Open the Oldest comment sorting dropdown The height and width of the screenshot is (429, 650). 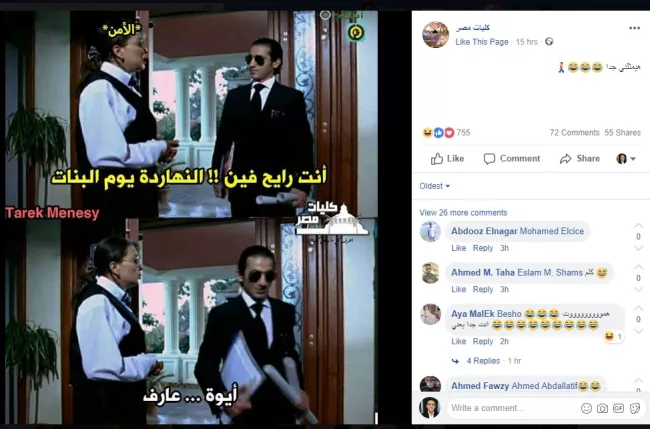[x=434, y=186]
